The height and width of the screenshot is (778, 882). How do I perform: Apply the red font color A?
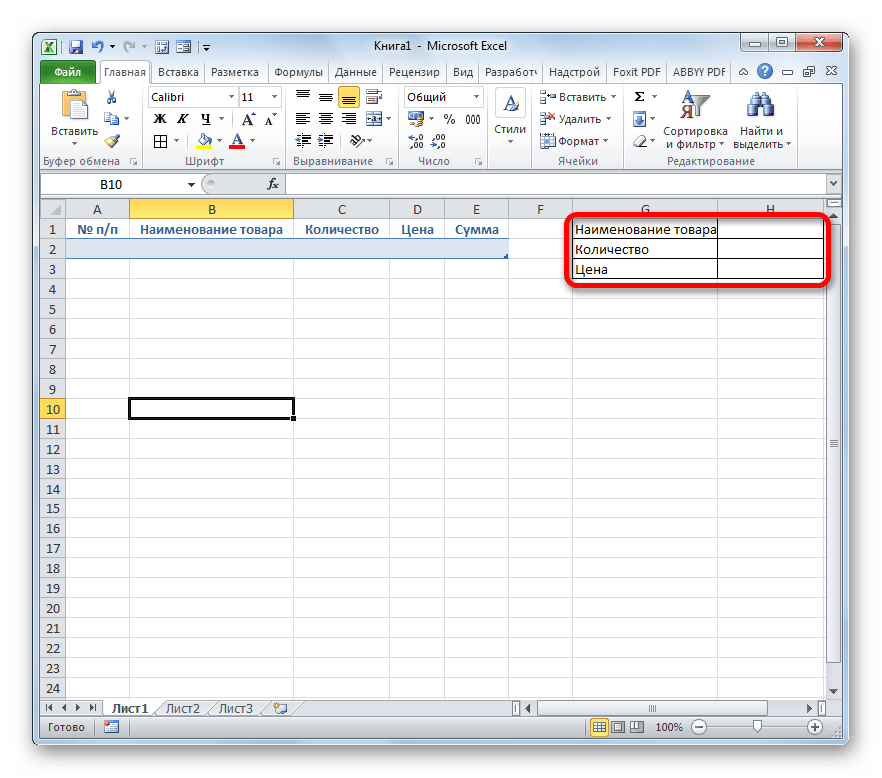[x=237, y=141]
